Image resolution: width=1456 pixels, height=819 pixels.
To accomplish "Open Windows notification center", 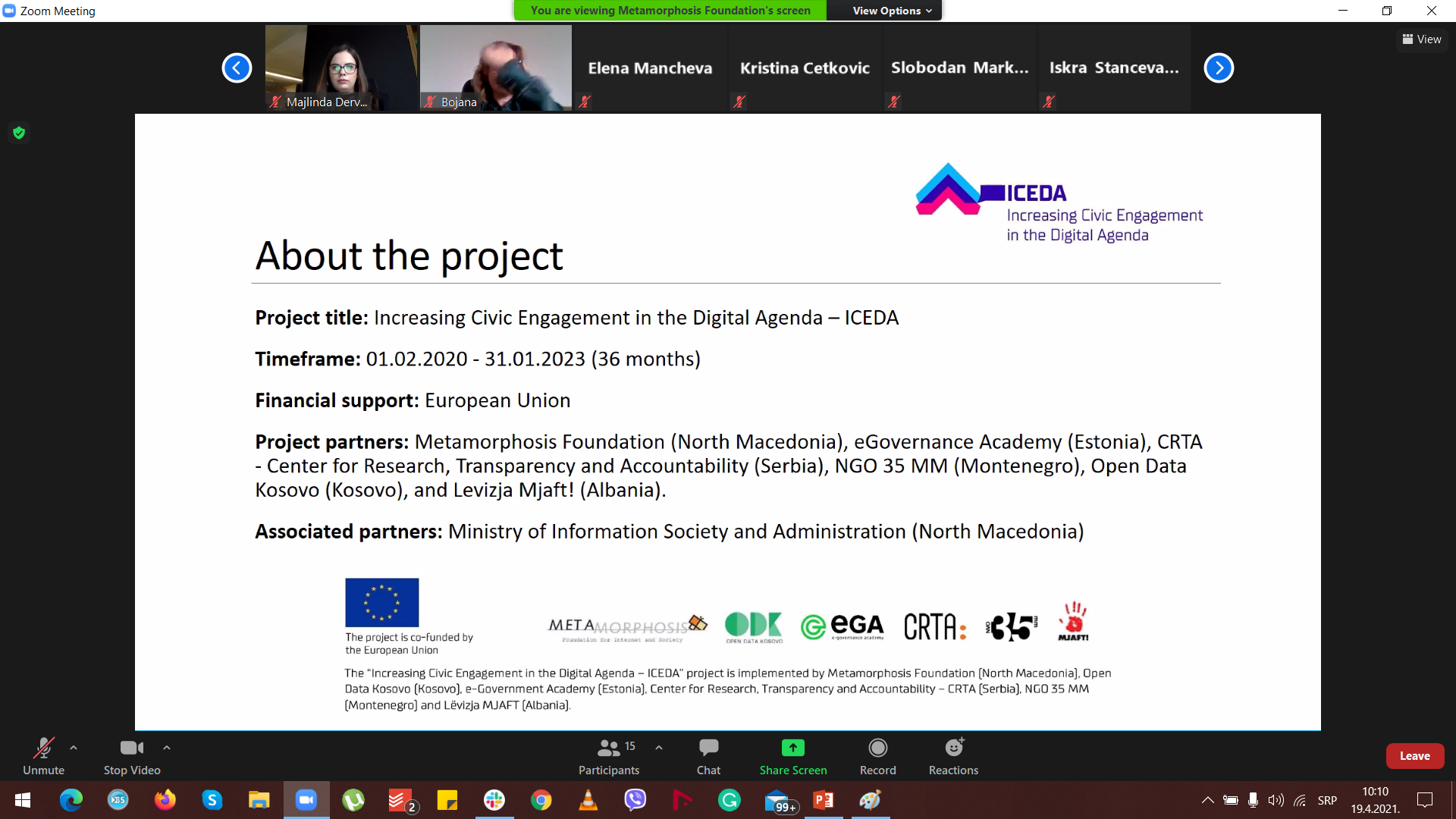I will click(x=1425, y=800).
